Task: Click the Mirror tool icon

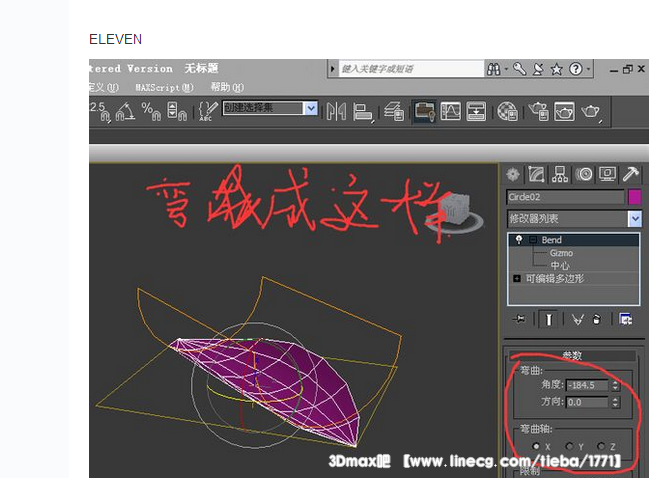Action: 336,111
